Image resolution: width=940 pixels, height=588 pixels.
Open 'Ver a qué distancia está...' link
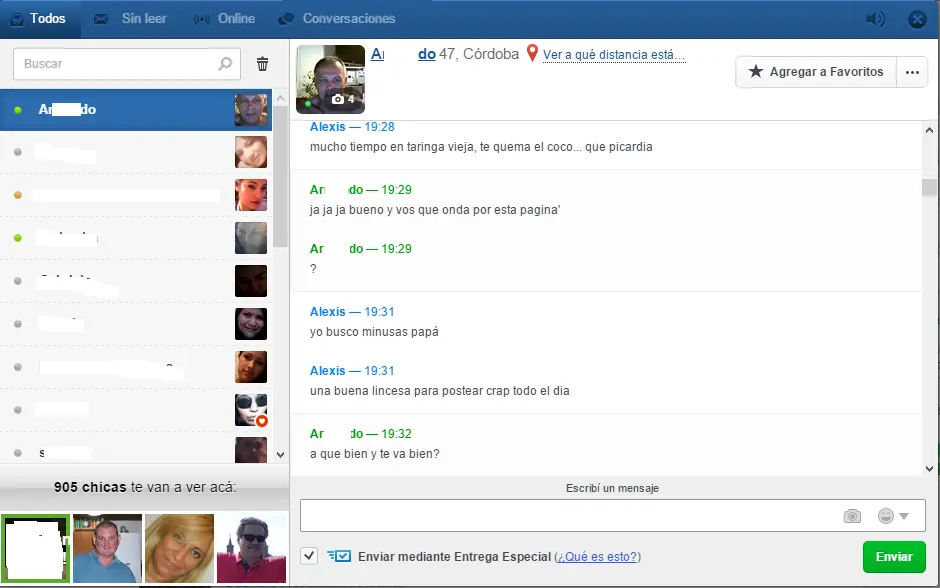click(x=614, y=55)
